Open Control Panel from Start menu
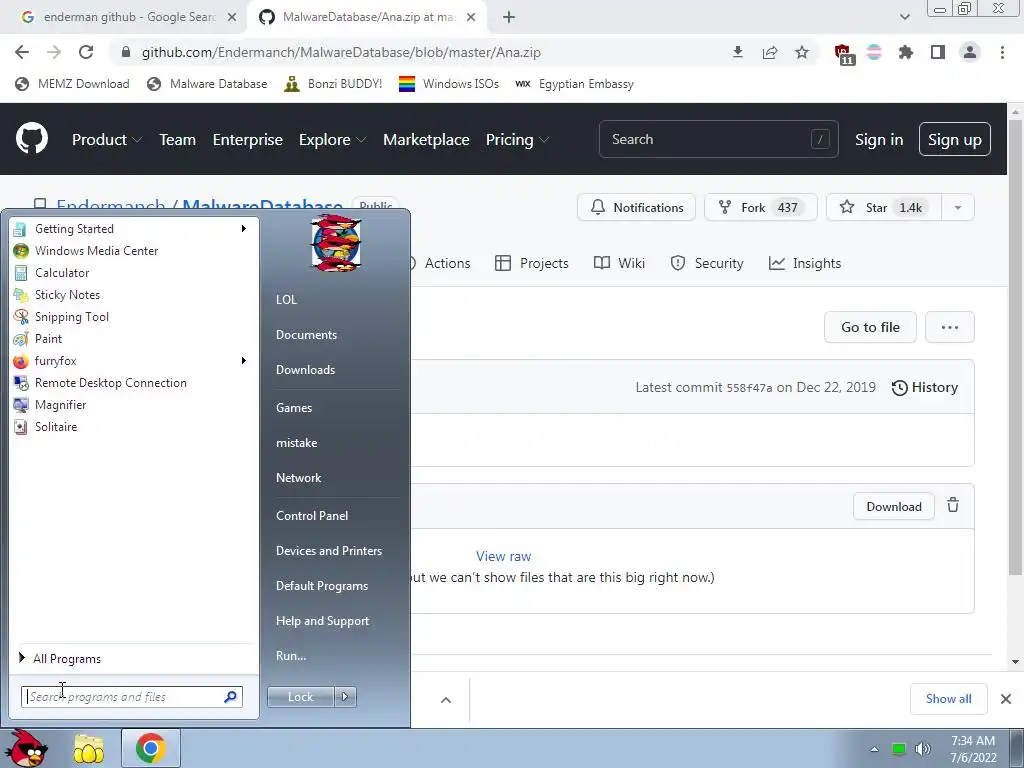Viewport: 1024px width, 768px height. tap(312, 515)
